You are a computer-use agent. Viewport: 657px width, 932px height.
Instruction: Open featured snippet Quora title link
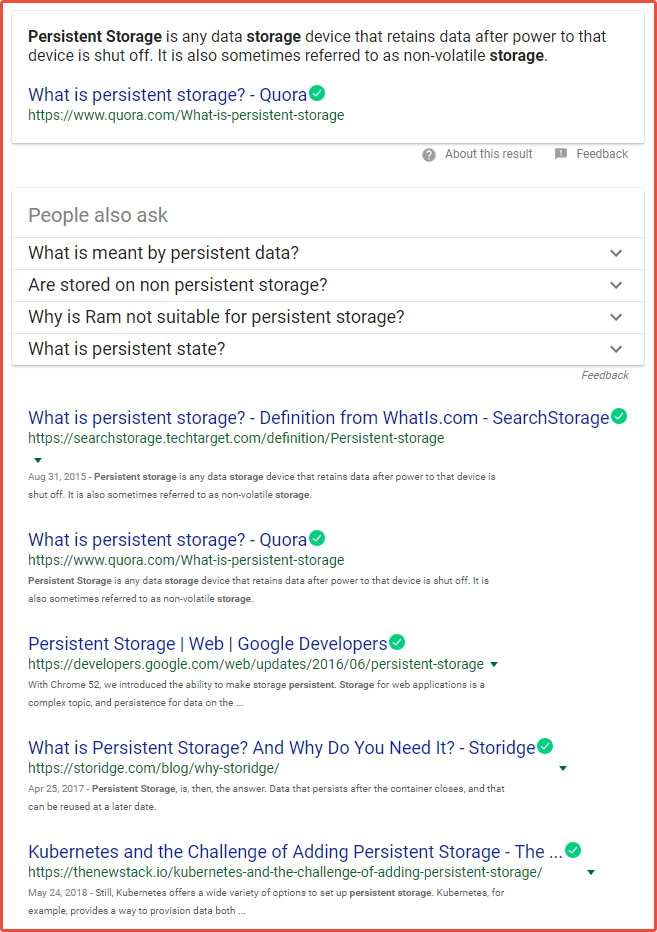pyautogui.click(x=168, y=95)
